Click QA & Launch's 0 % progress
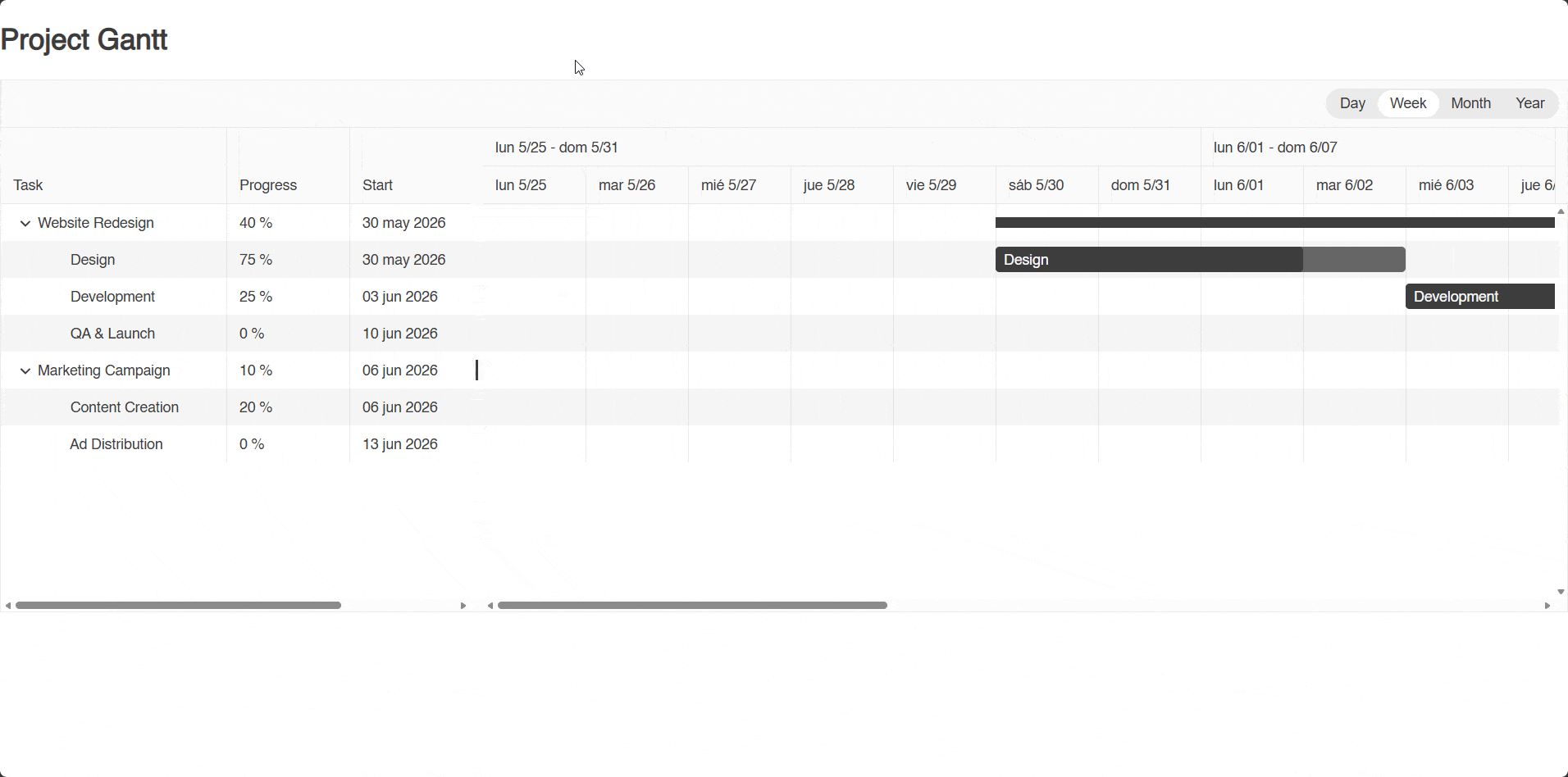This screenshot has width=1568, height=777. [288, 334]
